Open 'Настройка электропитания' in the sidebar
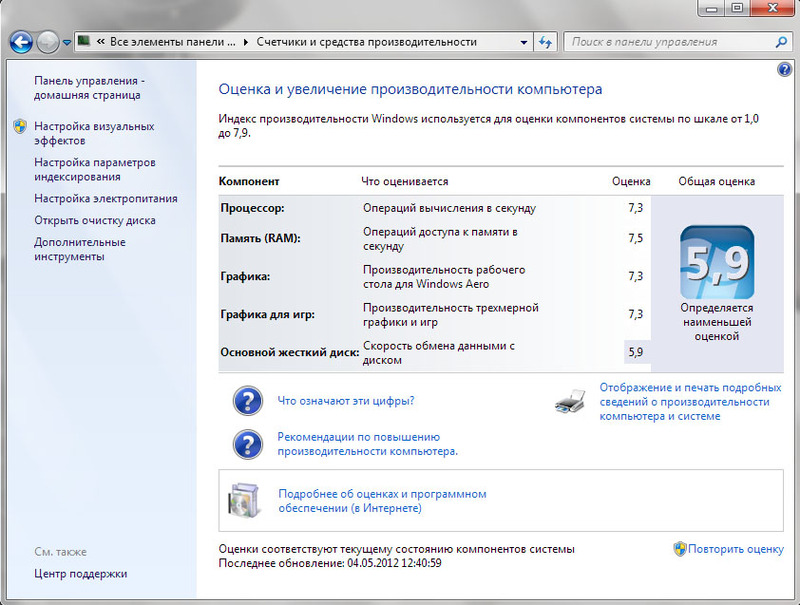 point(105,198)
